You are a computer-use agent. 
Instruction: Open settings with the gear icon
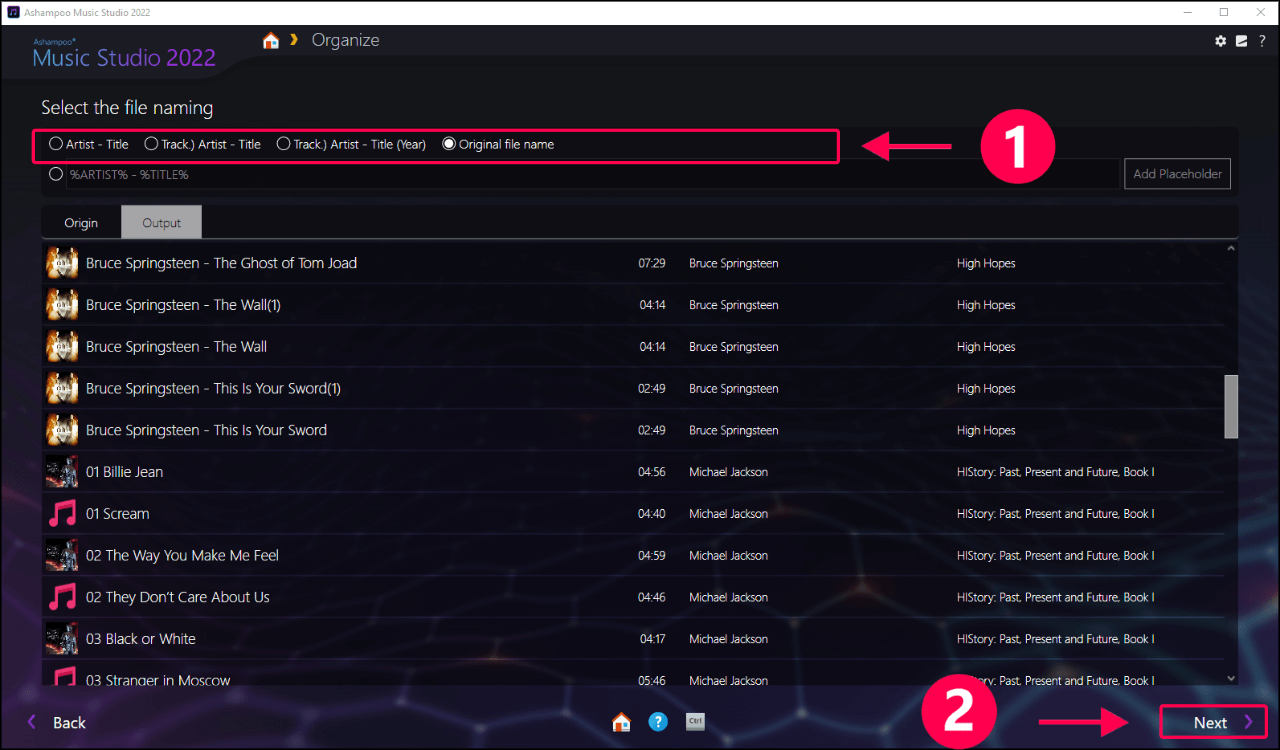coord(1220,41)
